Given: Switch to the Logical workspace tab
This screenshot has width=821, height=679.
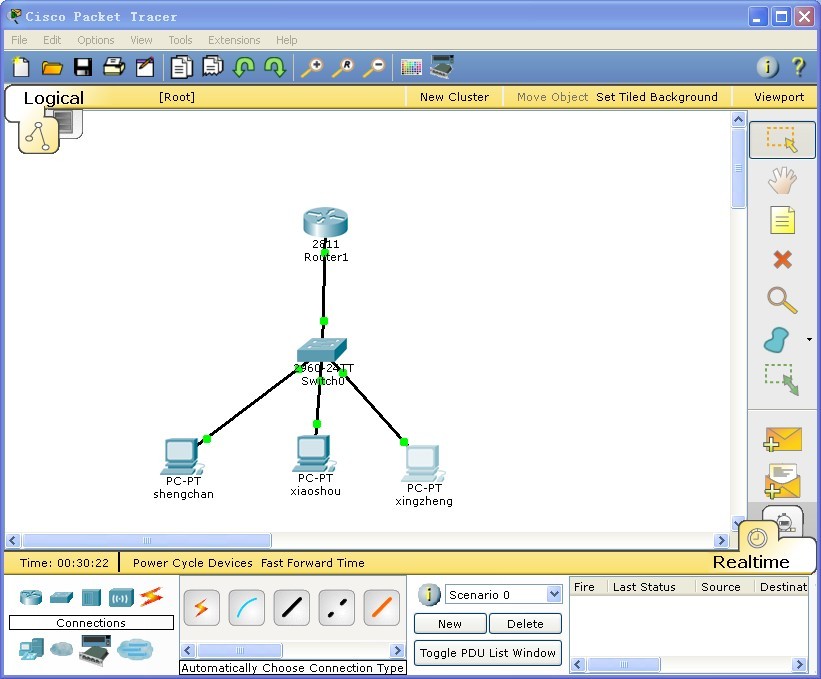Looking at the screenshot, I should click(53, 98).
